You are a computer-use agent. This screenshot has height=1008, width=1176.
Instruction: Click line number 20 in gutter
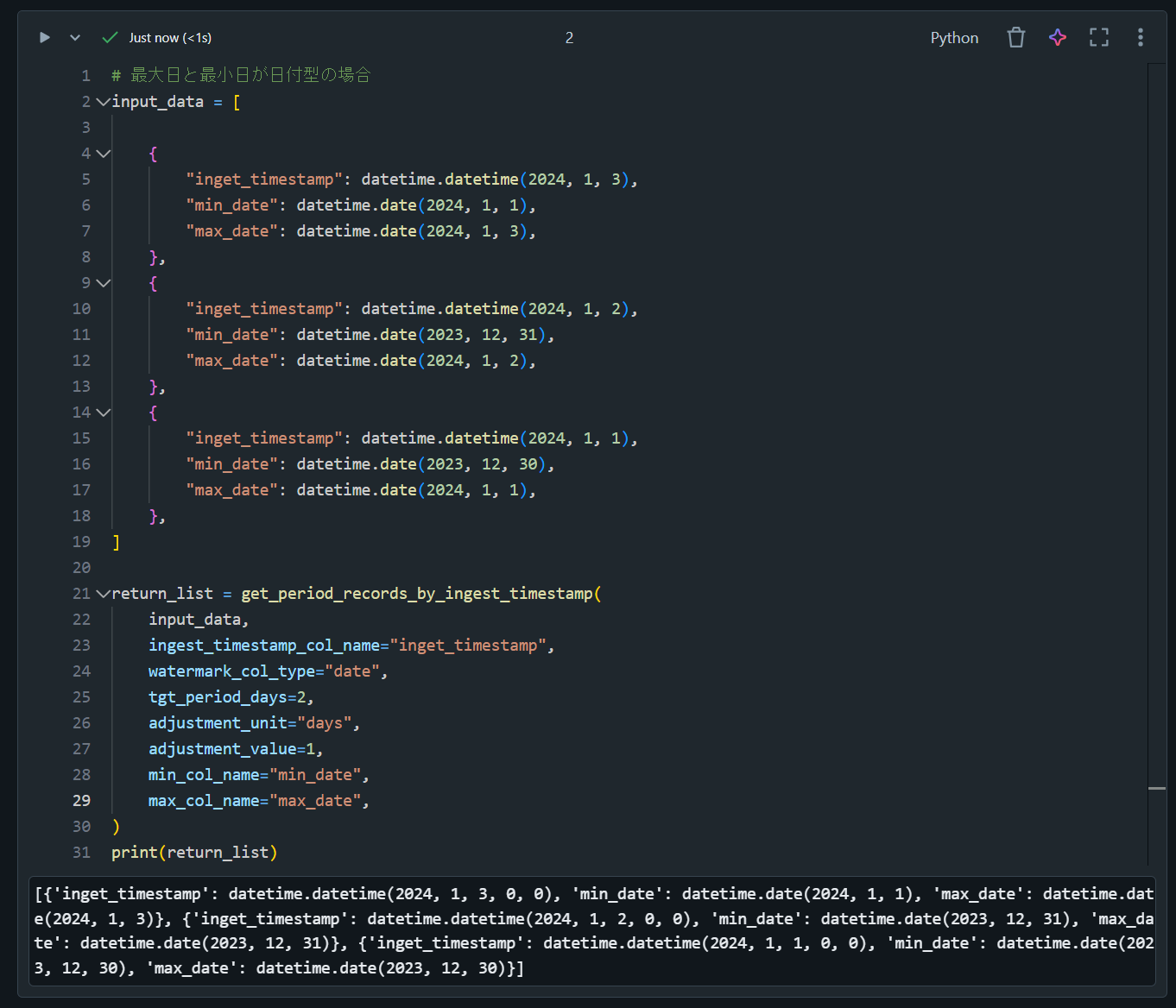(x=81, y=568)
